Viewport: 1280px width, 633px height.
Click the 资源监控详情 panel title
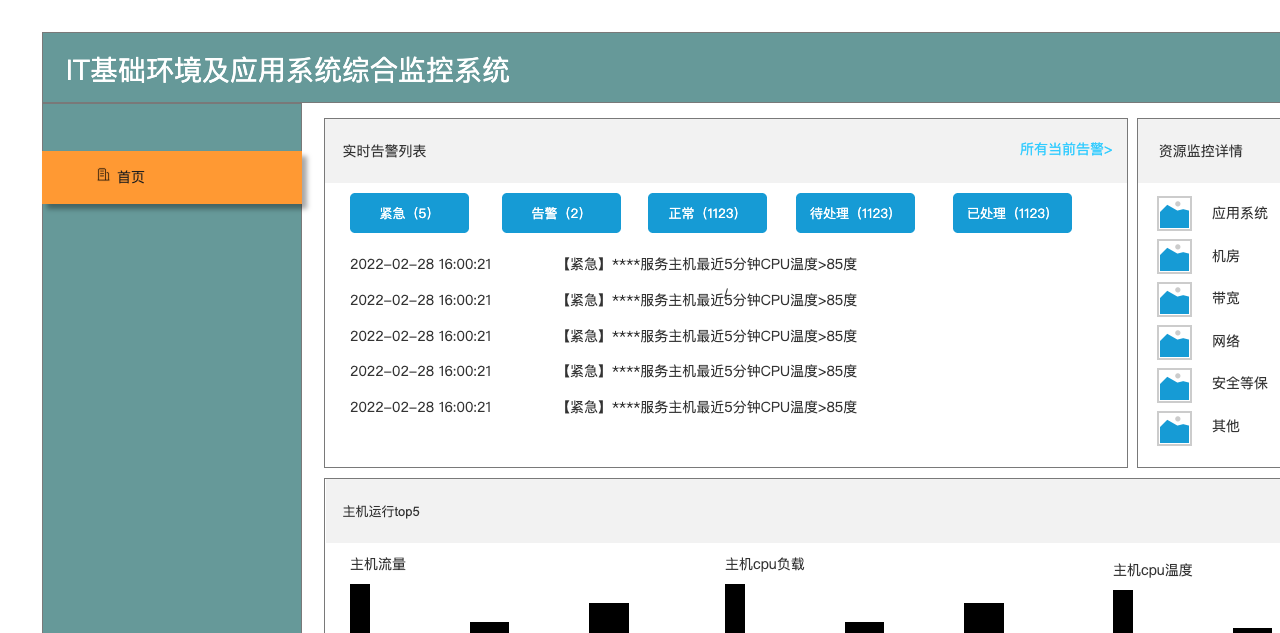tap(1201, 151)
